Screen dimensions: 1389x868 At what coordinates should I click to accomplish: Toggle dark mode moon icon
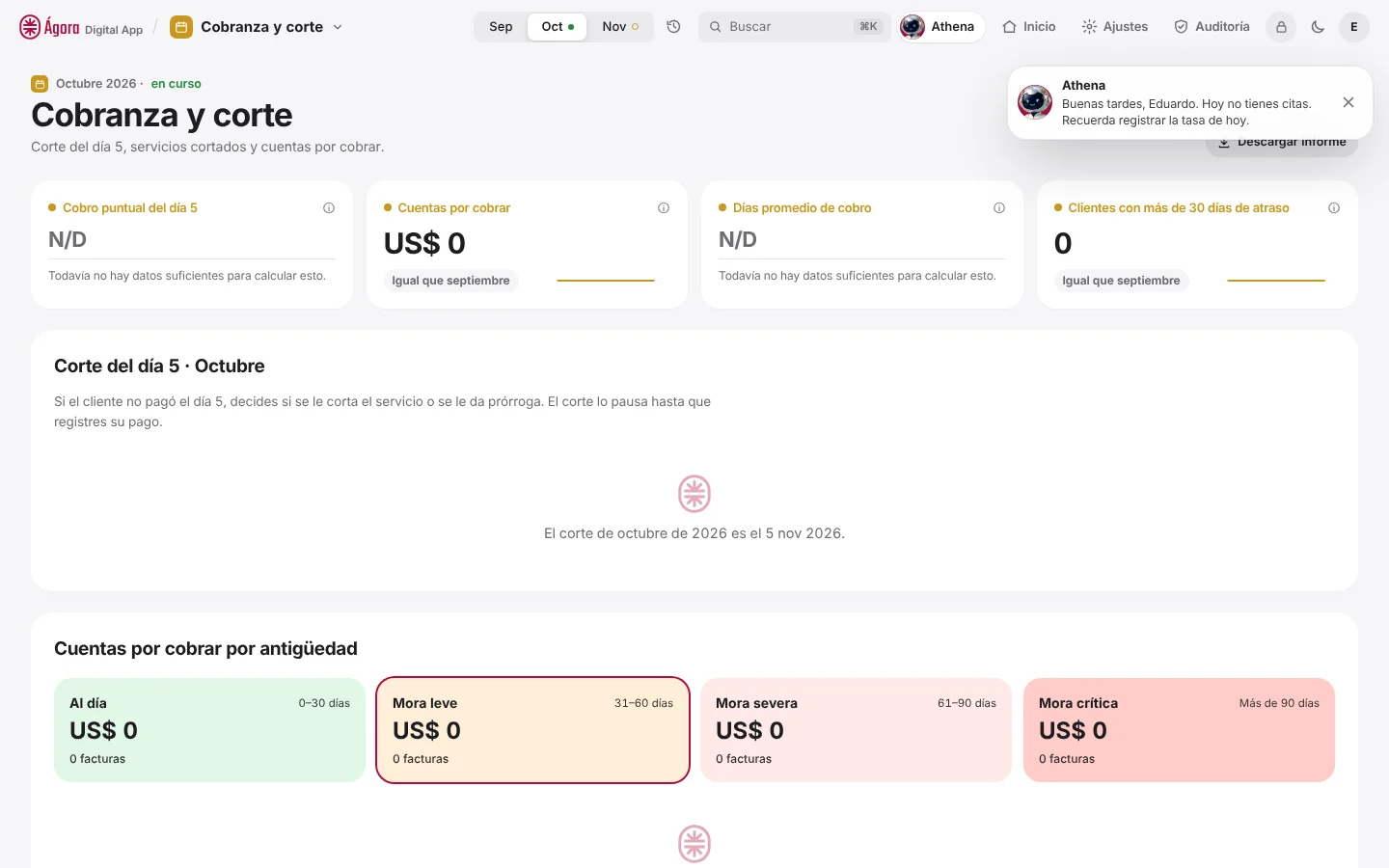coord(1318,27)
